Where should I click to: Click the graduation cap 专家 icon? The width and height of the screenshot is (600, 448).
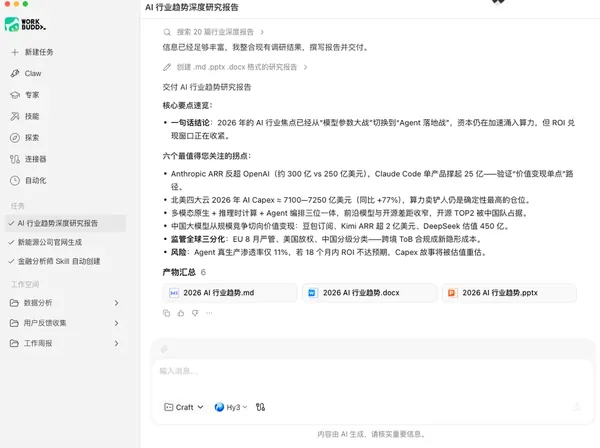15,95
